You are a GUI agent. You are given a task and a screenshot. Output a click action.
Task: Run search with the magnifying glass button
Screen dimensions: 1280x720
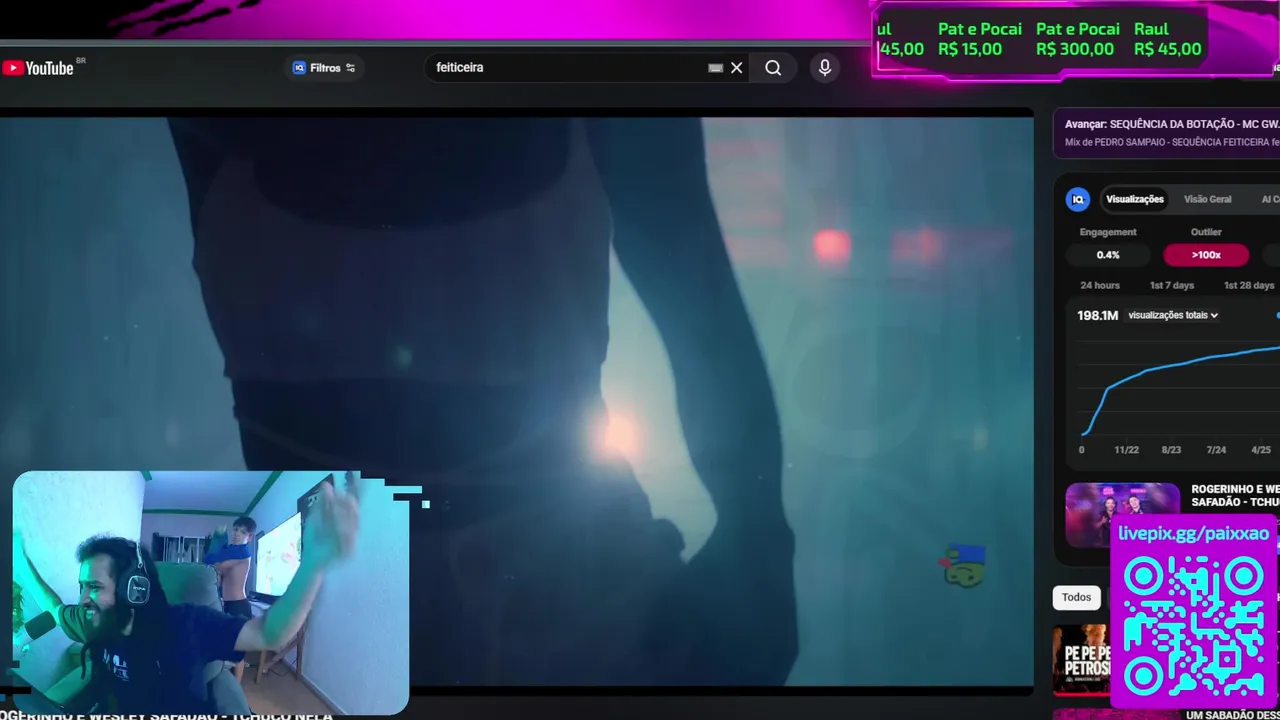coord(773,68)
